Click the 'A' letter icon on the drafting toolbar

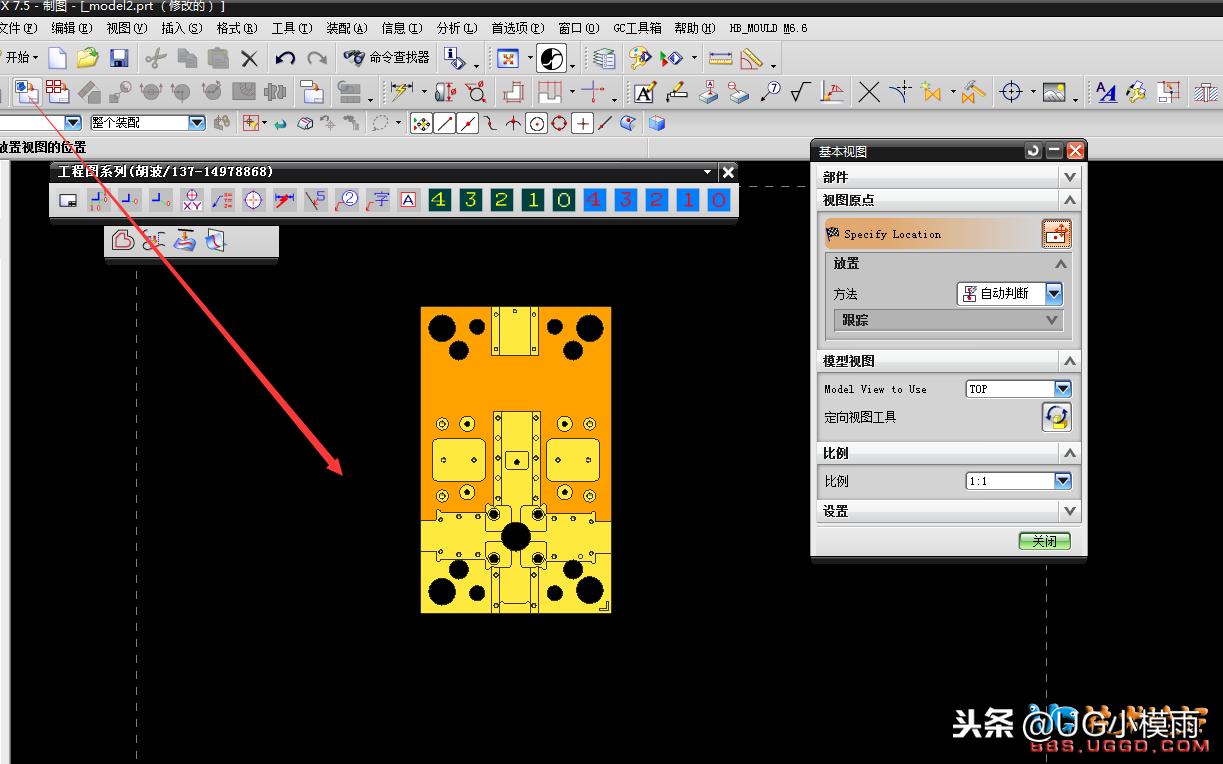[410, 200]
